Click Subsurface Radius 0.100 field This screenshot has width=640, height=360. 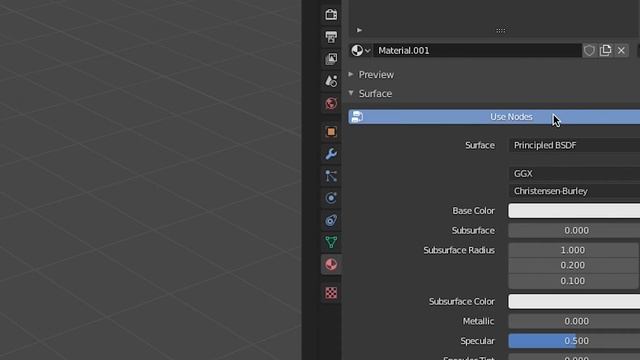(573, 281)
